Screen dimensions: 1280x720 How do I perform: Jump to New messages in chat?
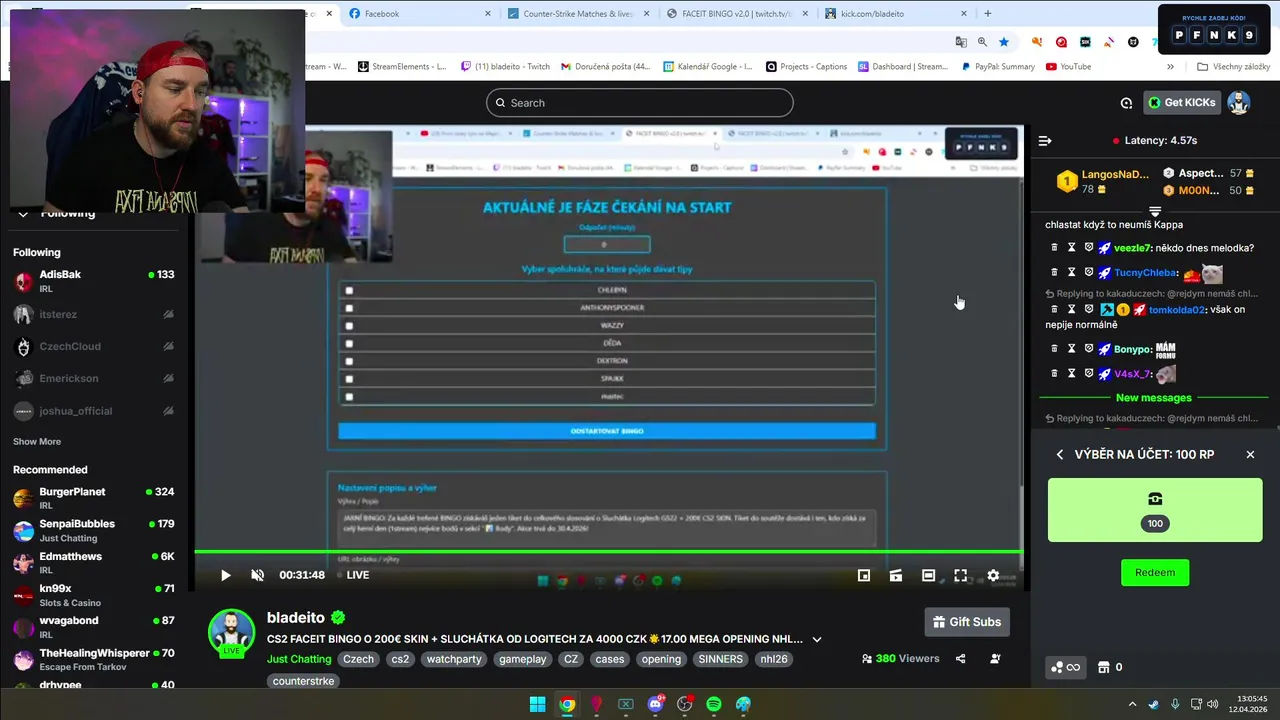coord(1154,398)
